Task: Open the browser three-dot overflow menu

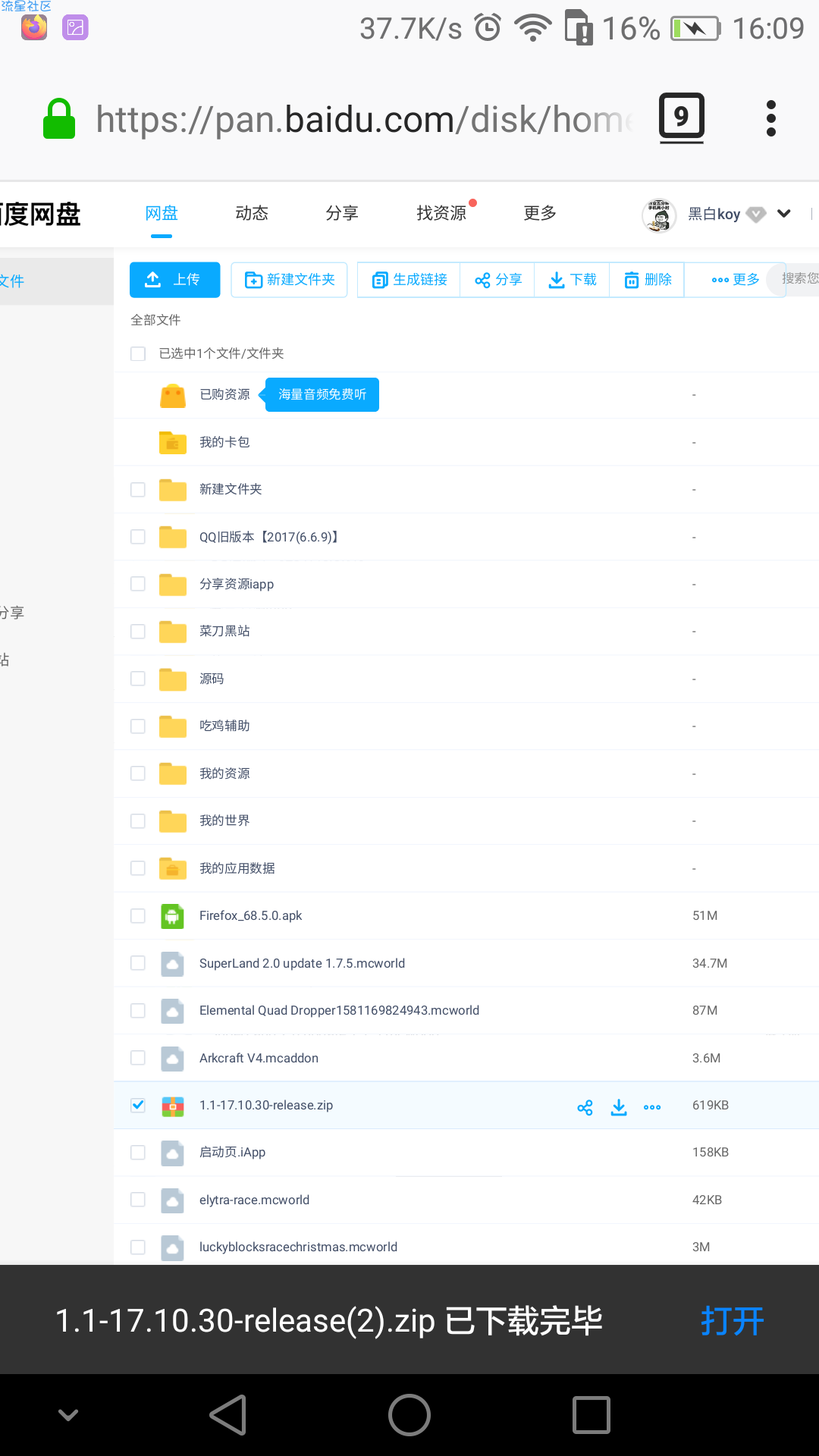Action: 771,118
